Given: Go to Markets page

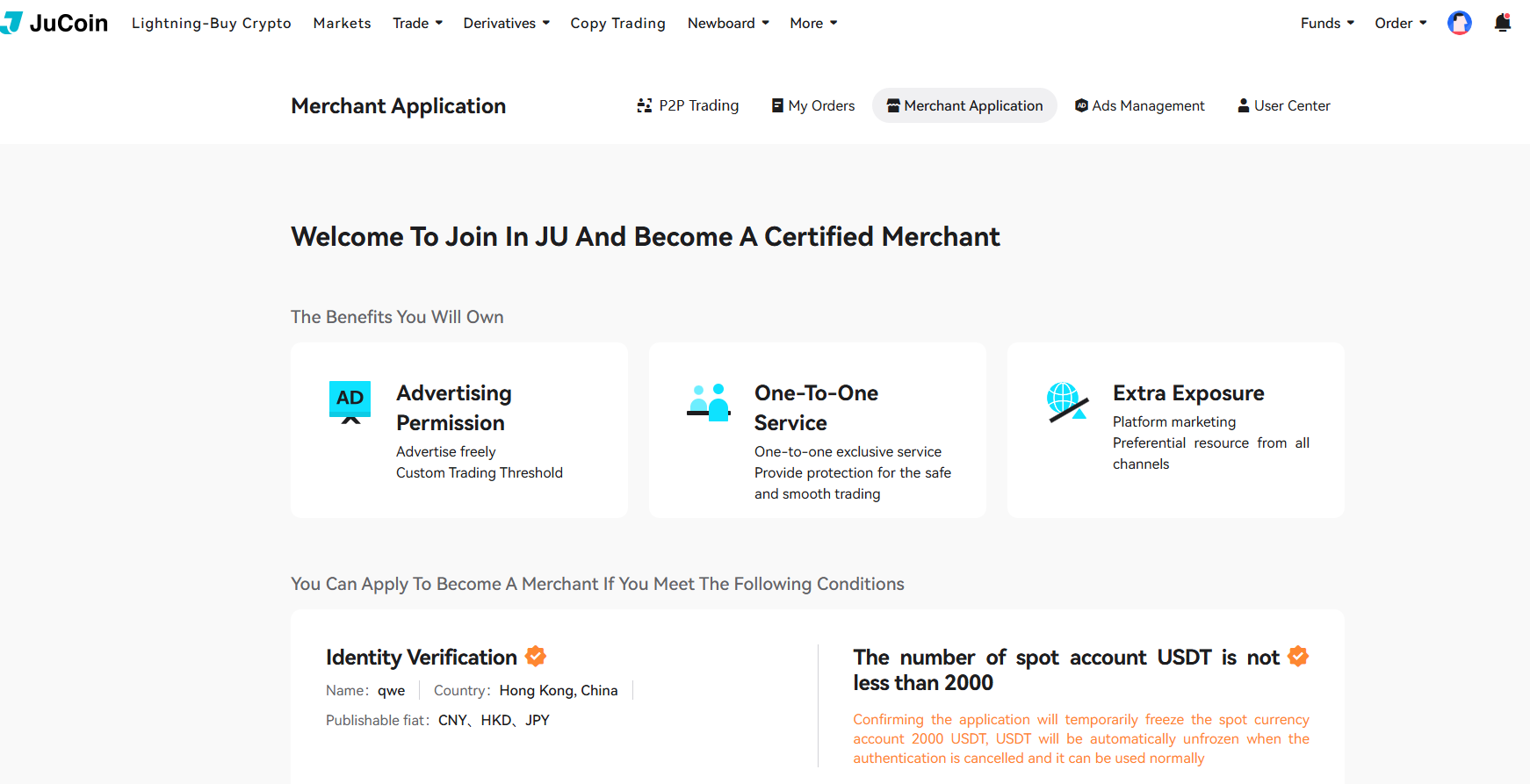Looking at the screenshot, I should point(342,23).
